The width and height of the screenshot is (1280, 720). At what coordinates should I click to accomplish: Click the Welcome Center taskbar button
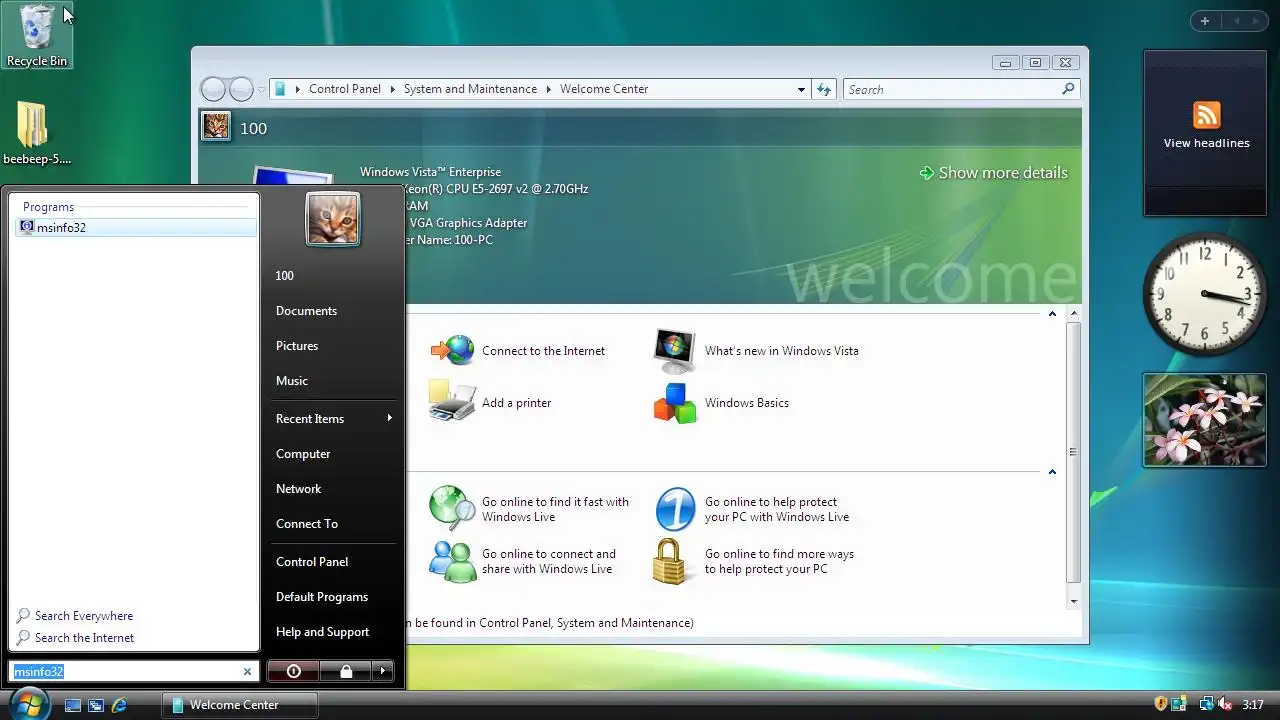point(240,705)
